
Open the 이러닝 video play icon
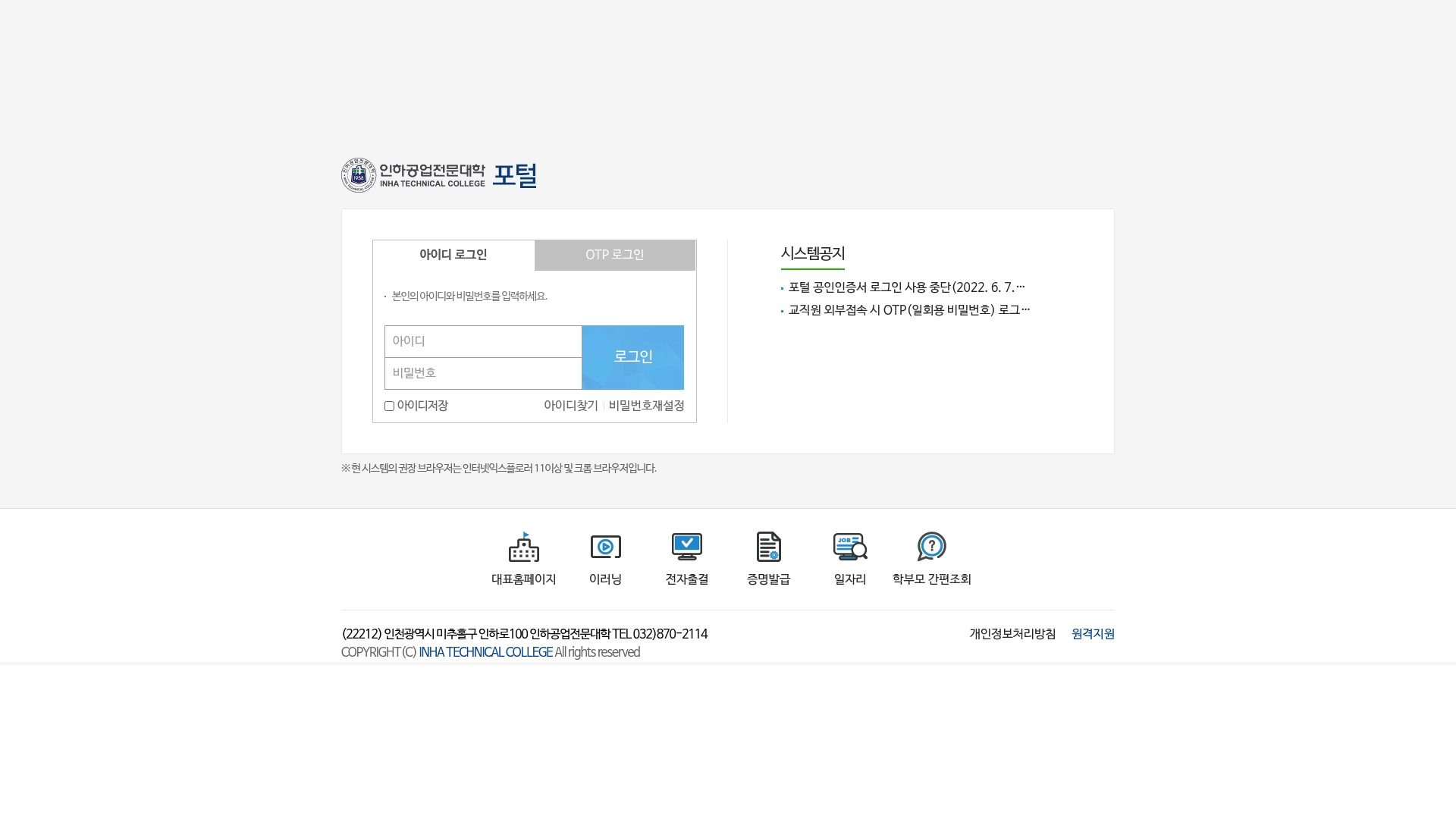[606, 547]
